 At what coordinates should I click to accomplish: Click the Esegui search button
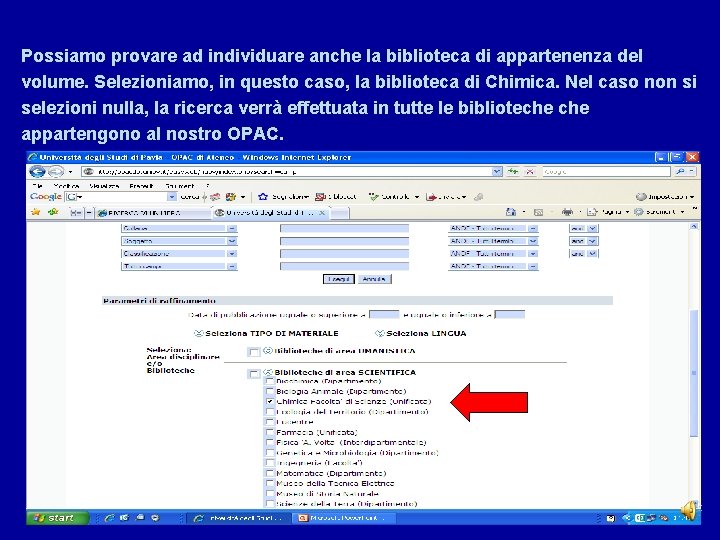tap(339, 279)
